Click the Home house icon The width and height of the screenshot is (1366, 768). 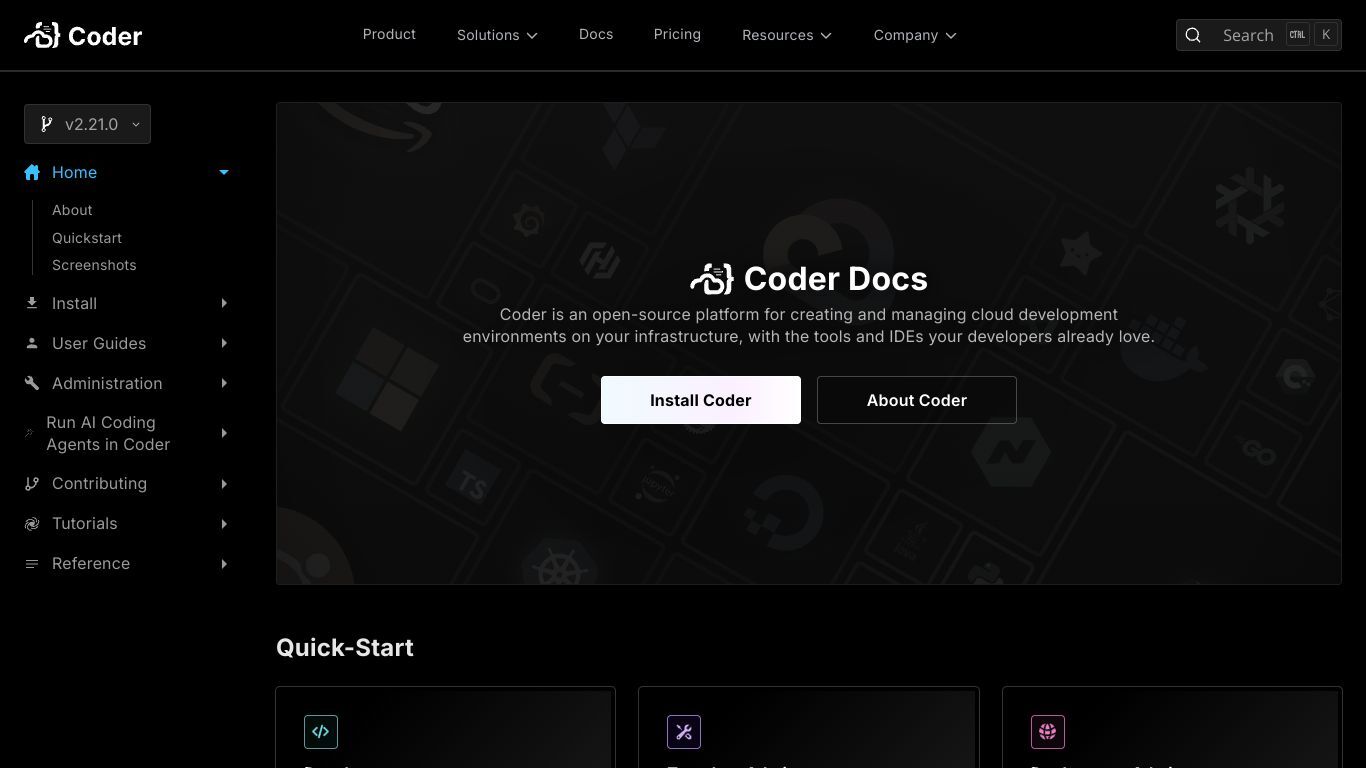tap(32, 172)
